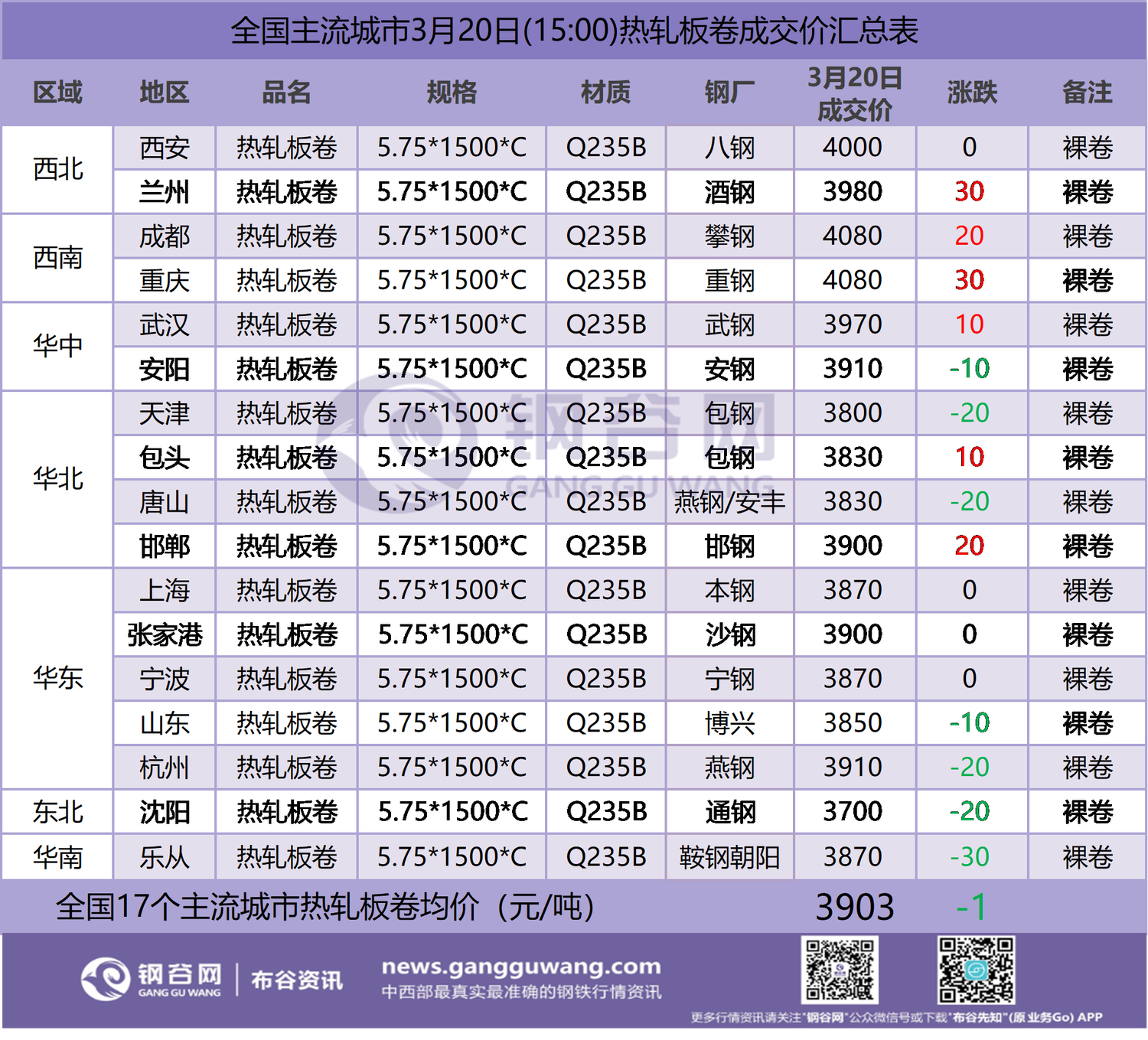
Task: Click the 重钢 steel mill cell
Action: pyautogui.click(x=730, y=281)
